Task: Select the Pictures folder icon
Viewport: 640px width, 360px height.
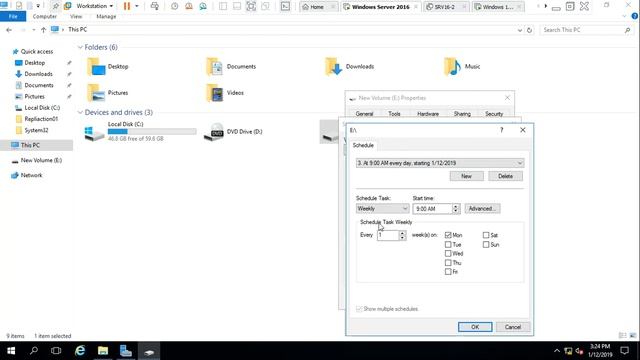Action: 96,93
